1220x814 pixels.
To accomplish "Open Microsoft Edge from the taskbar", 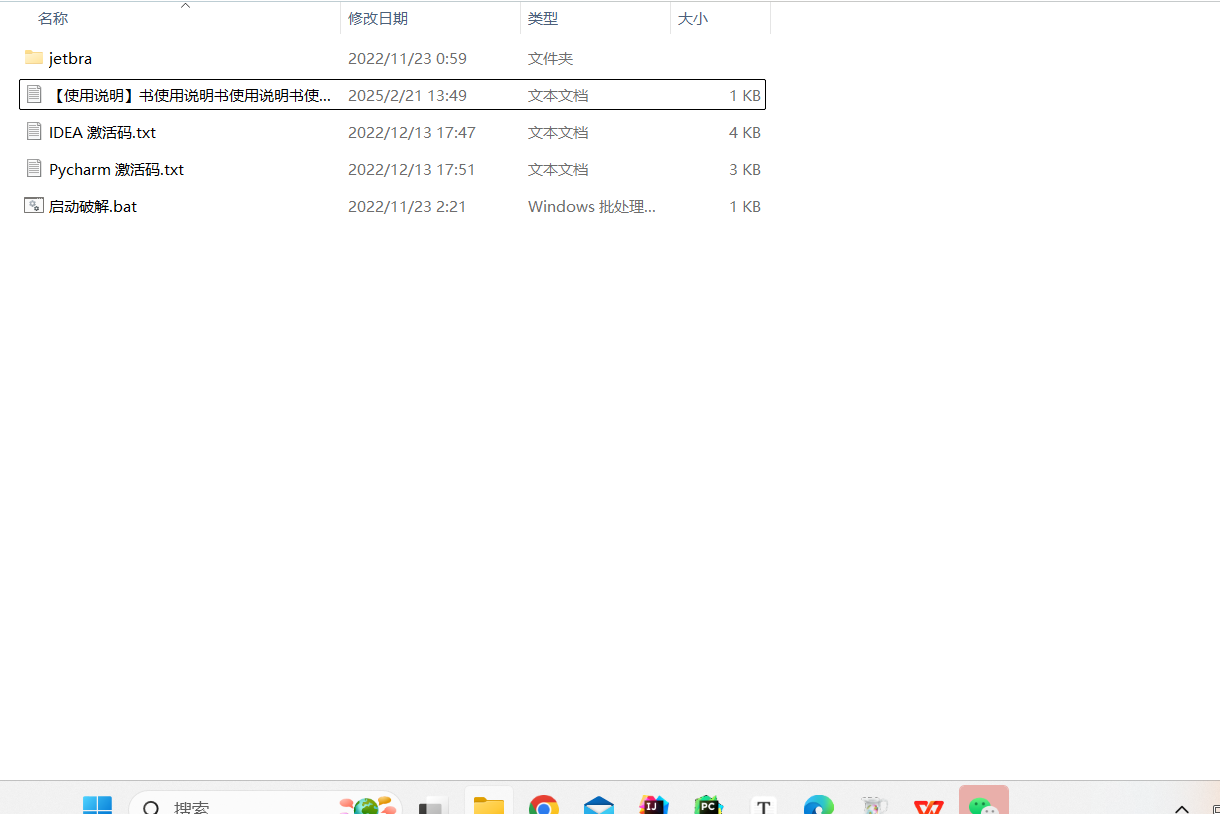I will point(819,806).
